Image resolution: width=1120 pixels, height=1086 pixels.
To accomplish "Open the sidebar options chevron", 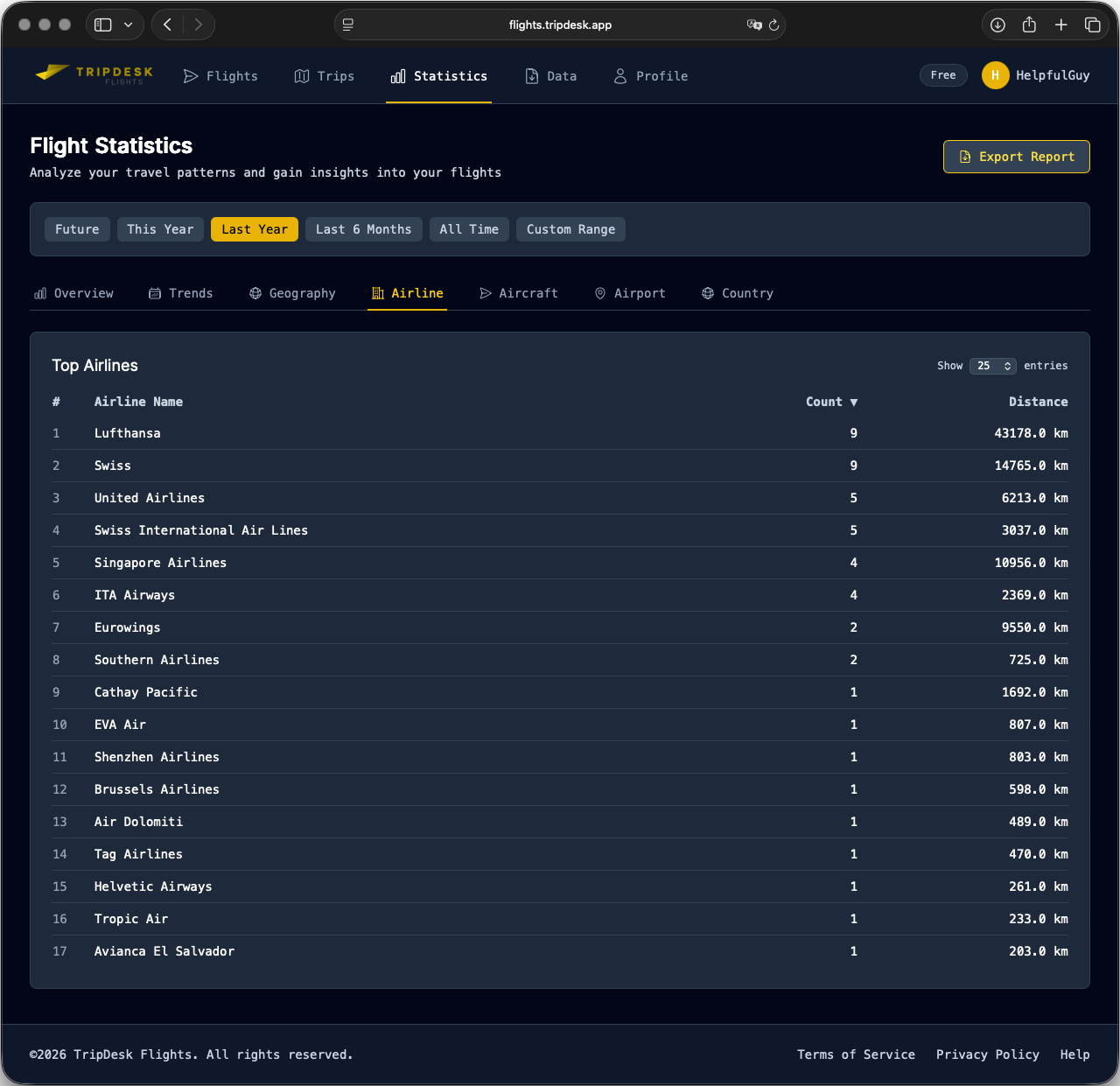I will tap(129, 25).
